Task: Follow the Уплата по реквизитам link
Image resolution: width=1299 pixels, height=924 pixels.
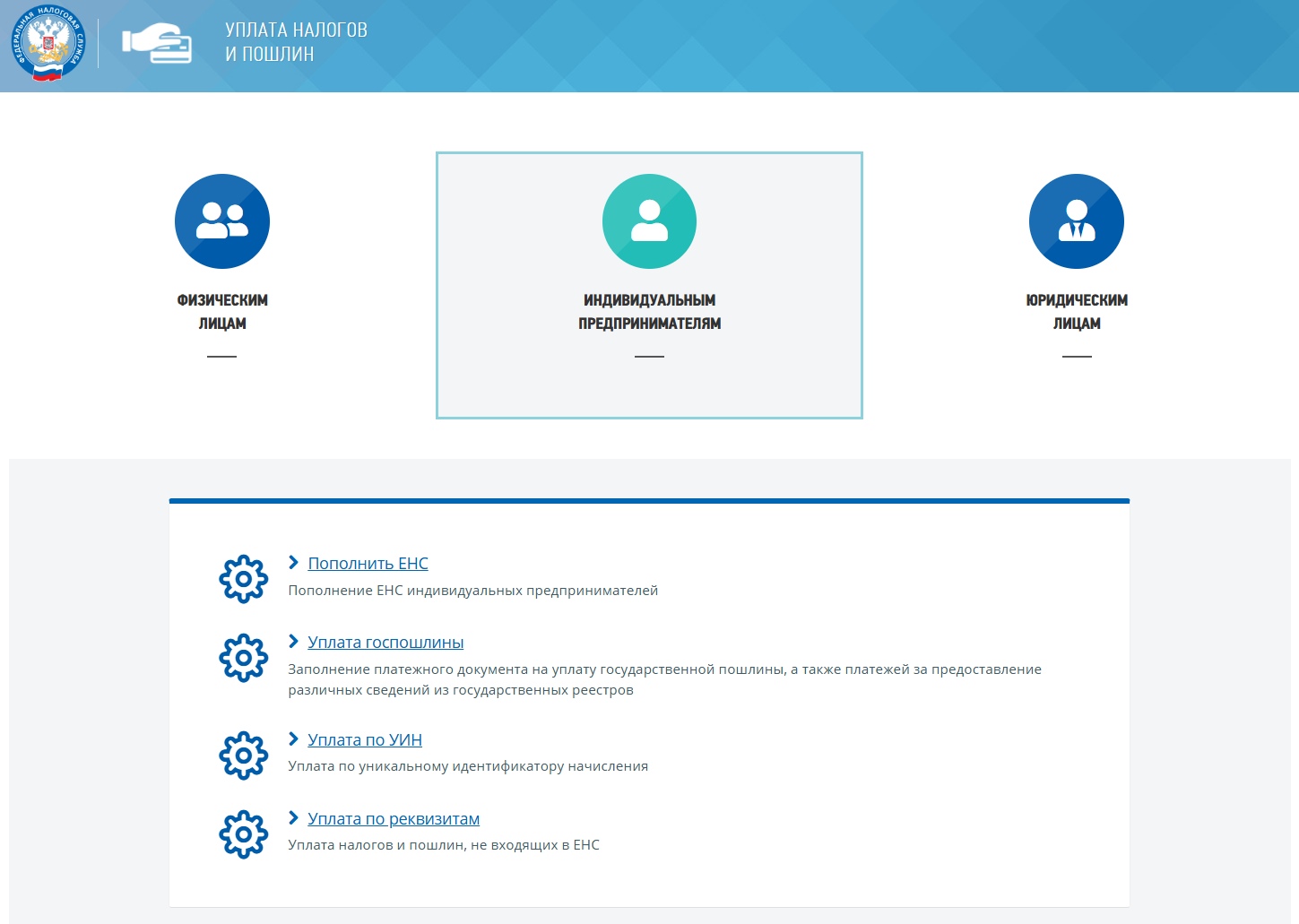Action: coord(394,819)
